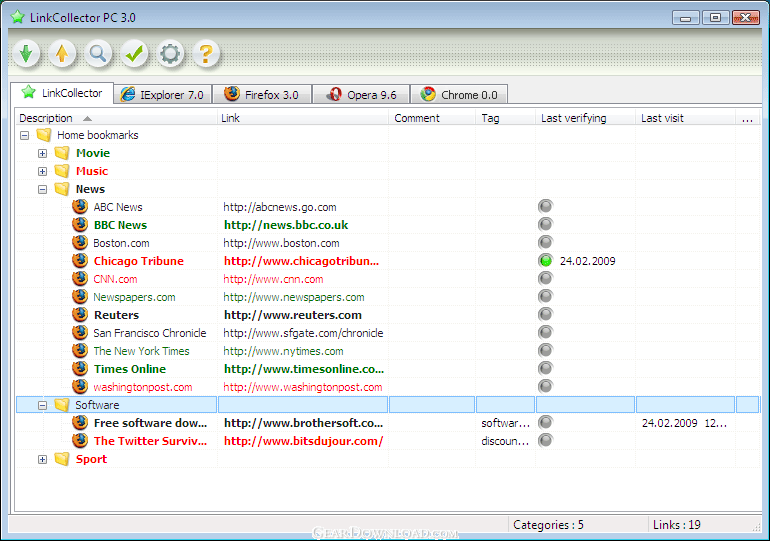Click the Firefox icon beside BBC News

tap(80, 224)
